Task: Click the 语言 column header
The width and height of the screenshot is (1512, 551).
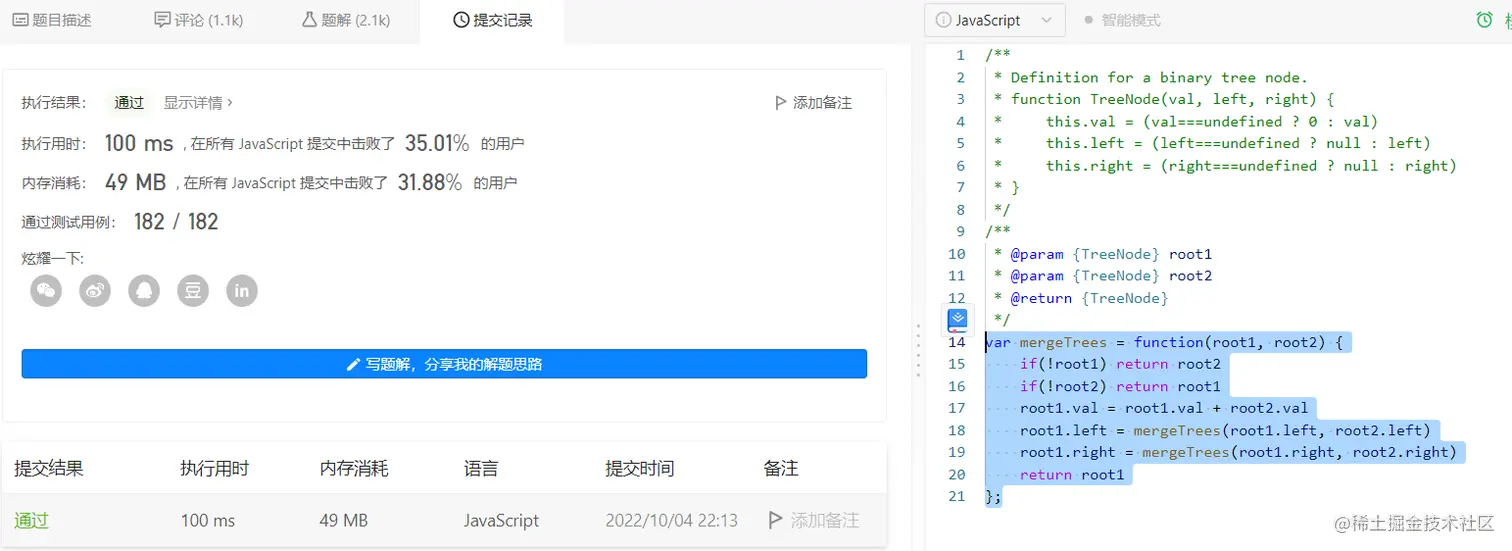Action: (481, 468)
